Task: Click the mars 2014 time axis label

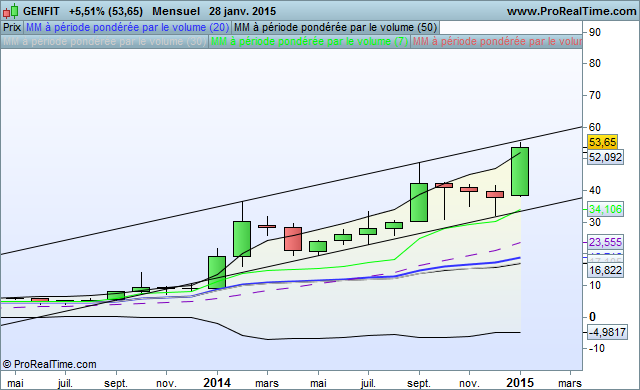Action: click(267, 383)
